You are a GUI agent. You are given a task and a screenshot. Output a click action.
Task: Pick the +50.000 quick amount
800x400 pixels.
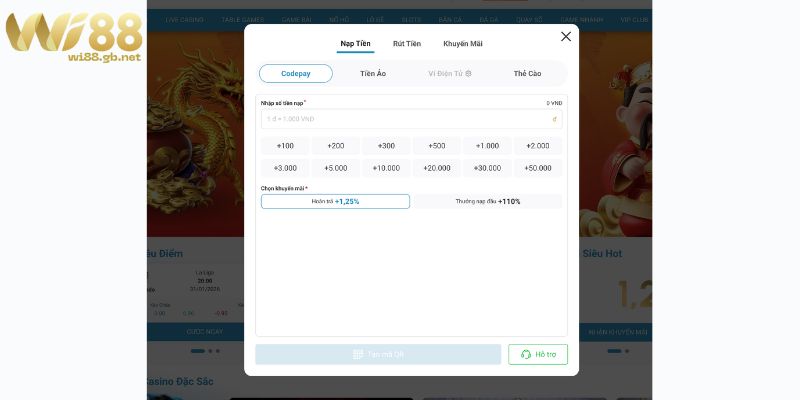pos(538,168)
